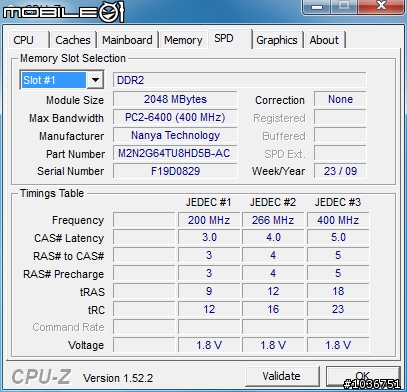Click JEDEC #2 tRC value 16
407x392 pixels.
273,309
